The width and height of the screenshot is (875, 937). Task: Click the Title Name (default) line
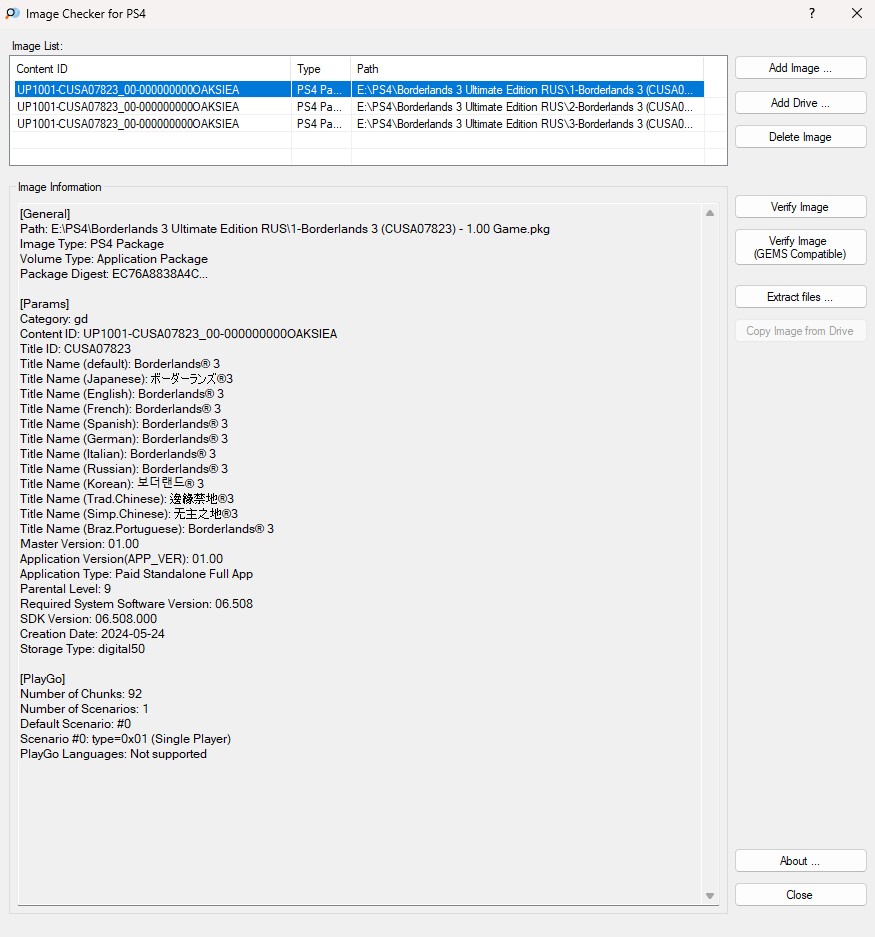click(120, 364)
